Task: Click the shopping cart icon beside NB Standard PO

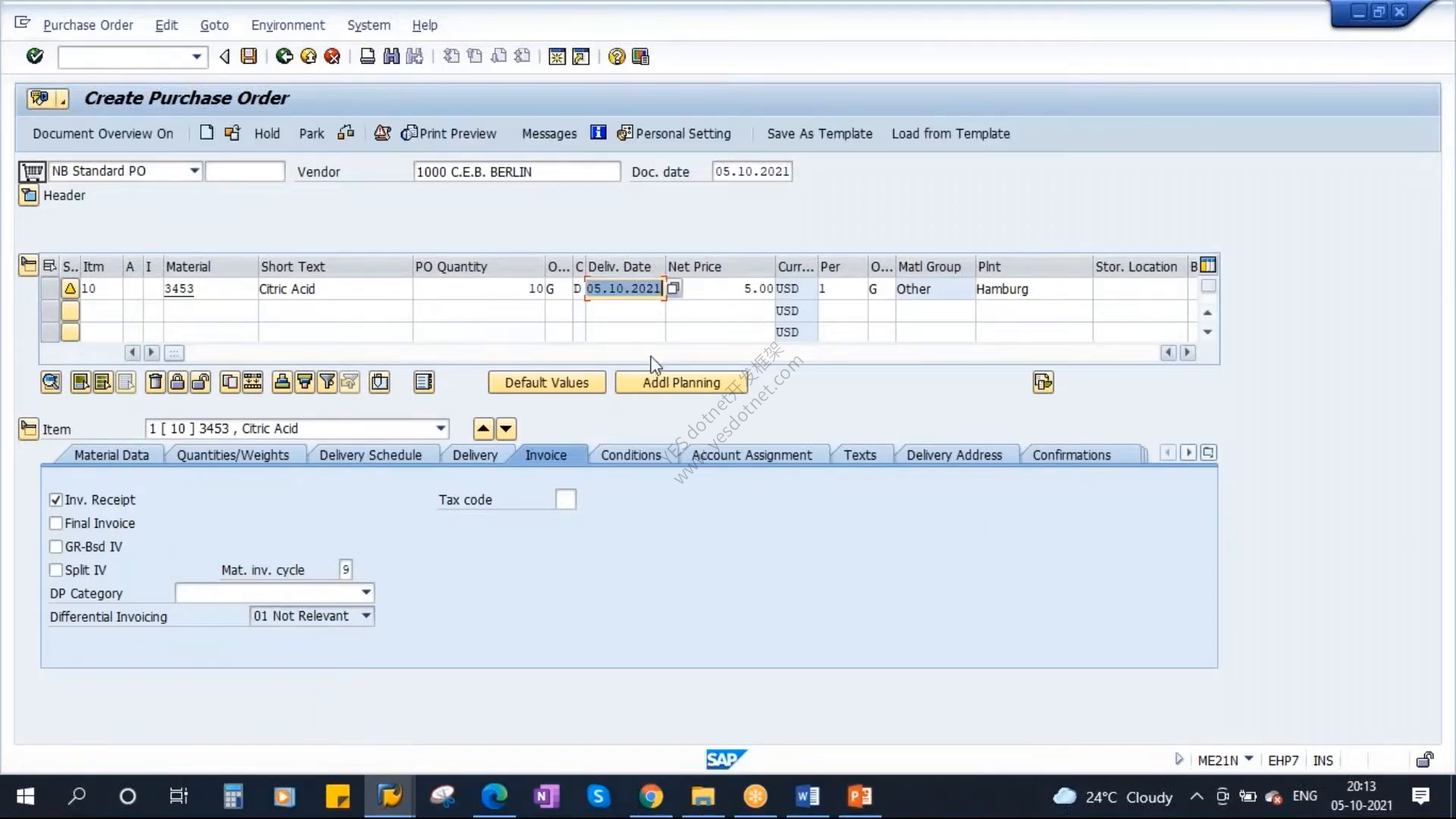Action: (32, 171)
